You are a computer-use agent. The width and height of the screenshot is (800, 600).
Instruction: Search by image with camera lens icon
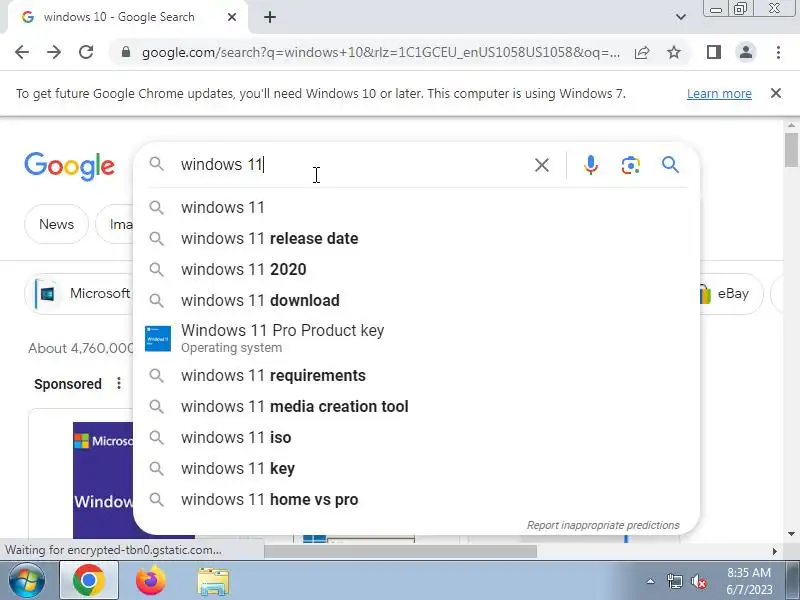pyautogui.click(x=631, y=165)
